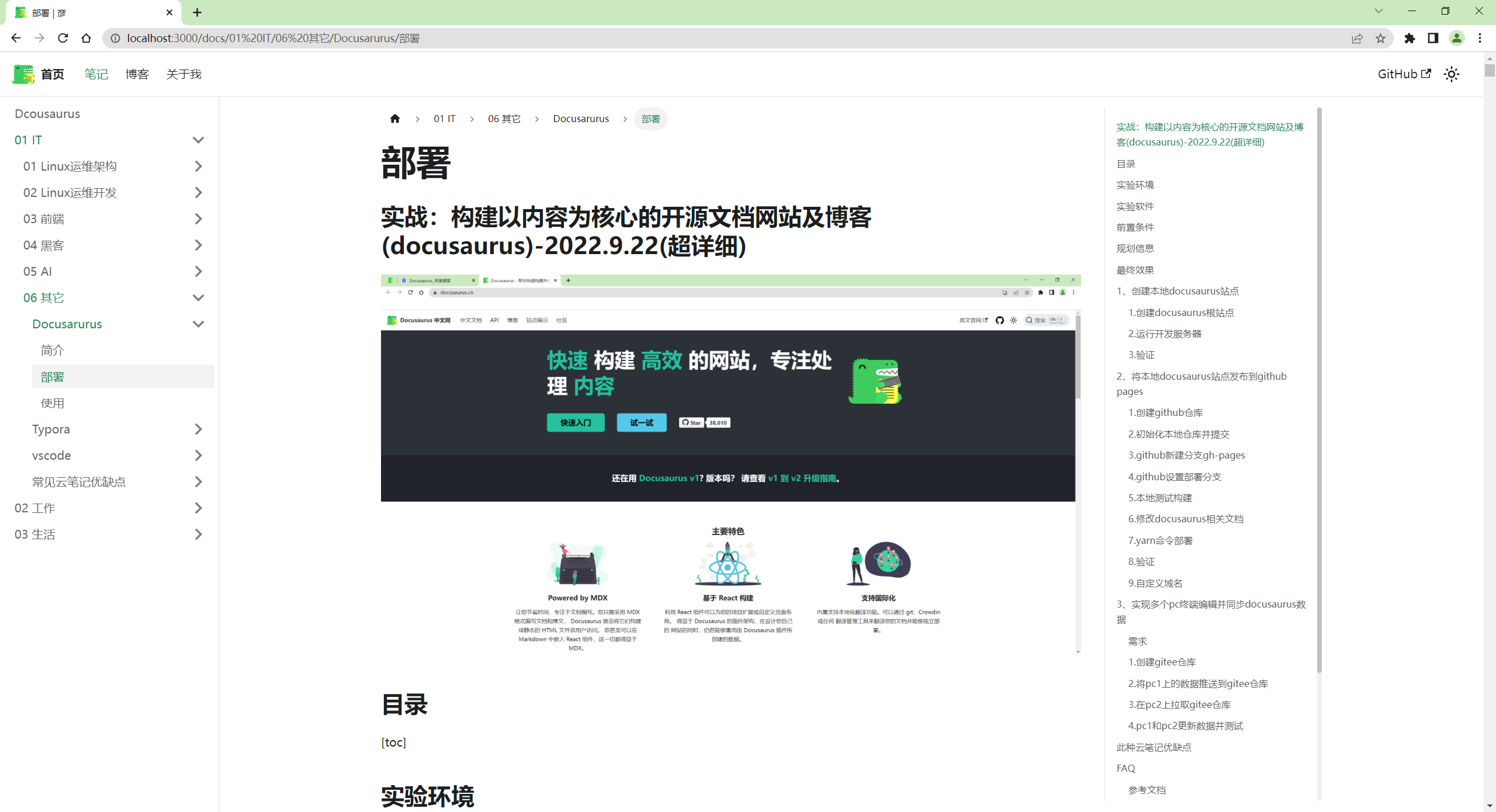
Task: Click the page scrollbar on the right edge
Action: tap(1490, 234)
